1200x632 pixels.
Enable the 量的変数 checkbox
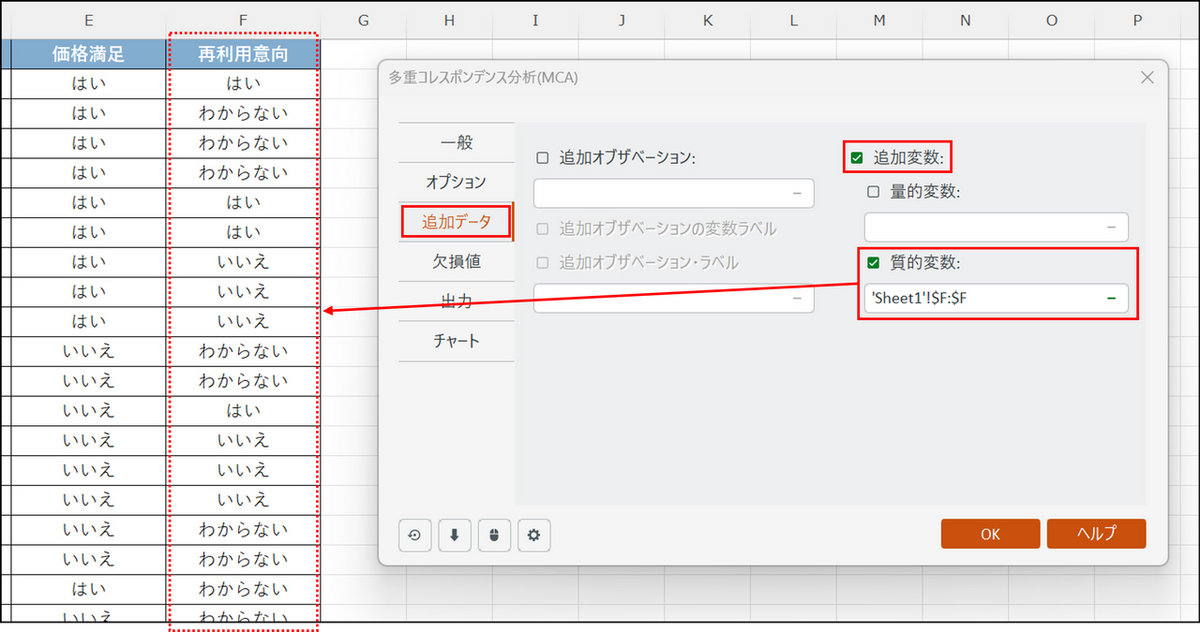click(x=873, y=192)
